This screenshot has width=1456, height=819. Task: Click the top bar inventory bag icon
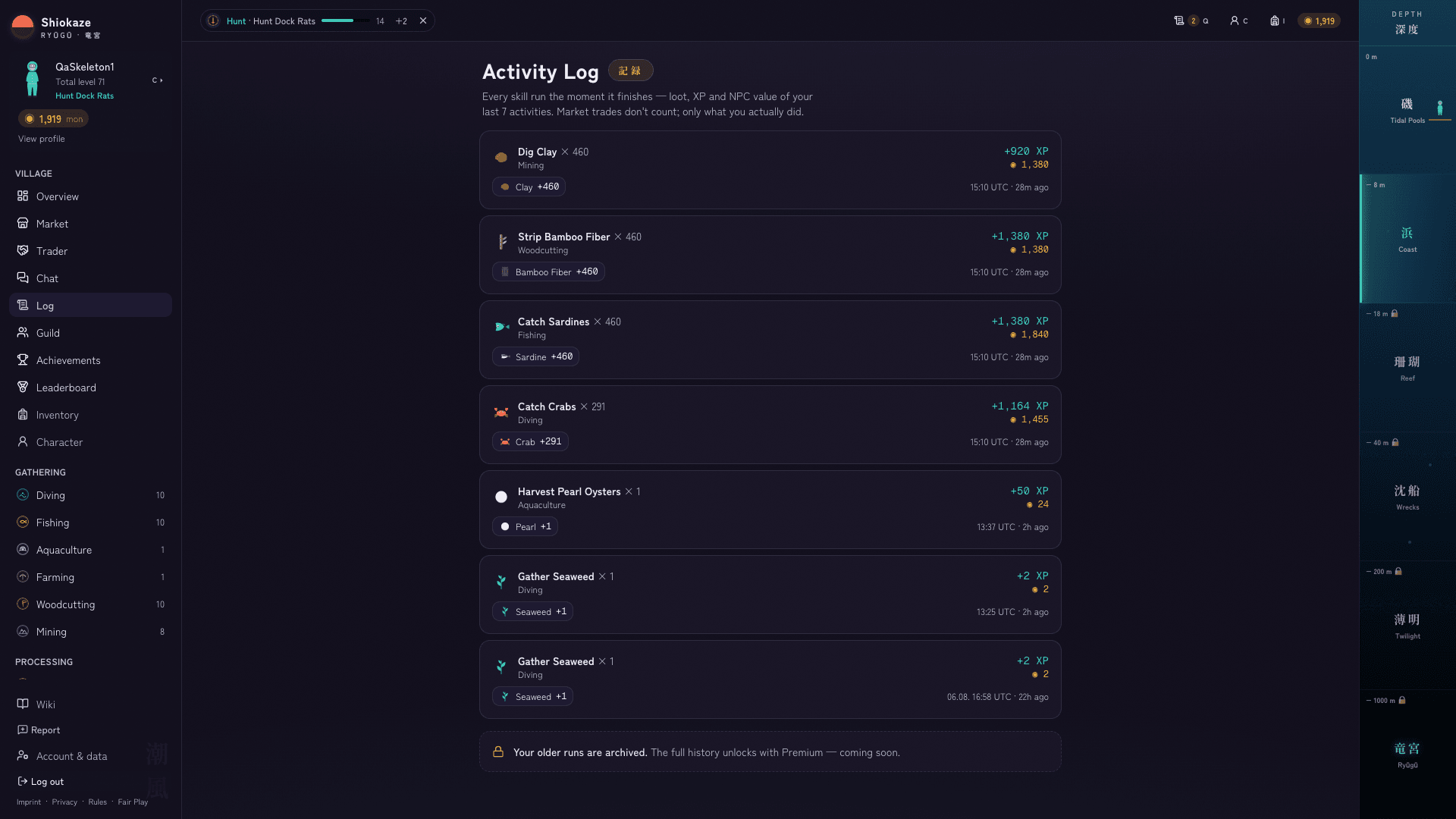pos(1275,20)
